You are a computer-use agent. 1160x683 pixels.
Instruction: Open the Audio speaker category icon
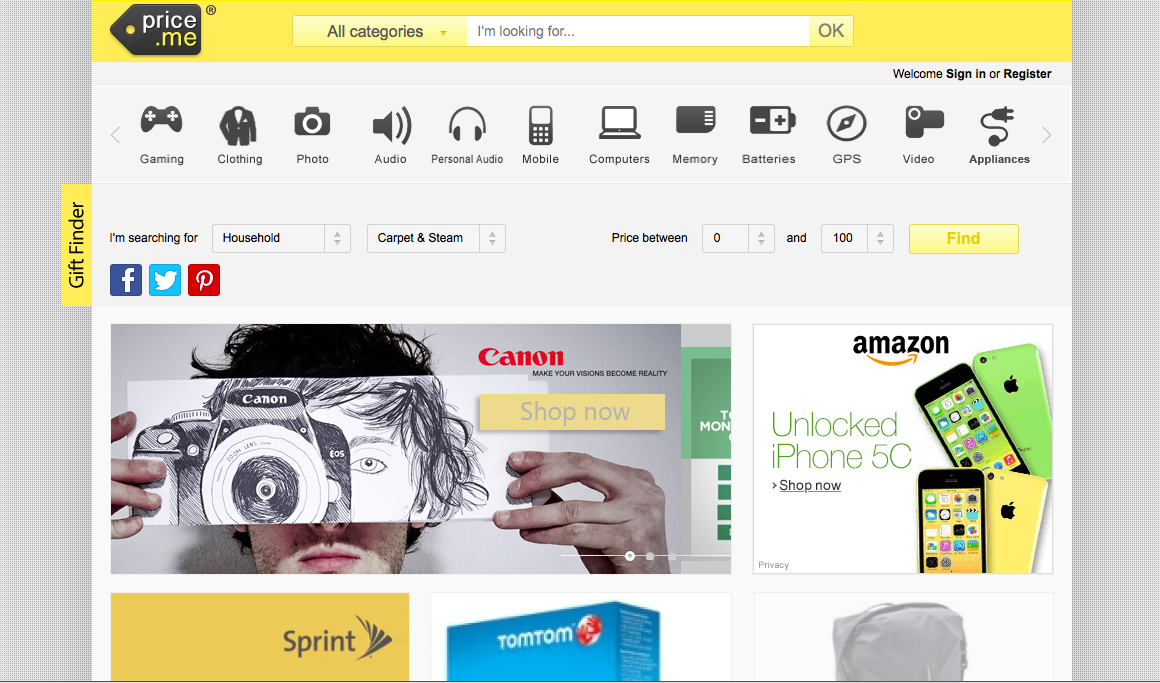click(x=391, y=126)
